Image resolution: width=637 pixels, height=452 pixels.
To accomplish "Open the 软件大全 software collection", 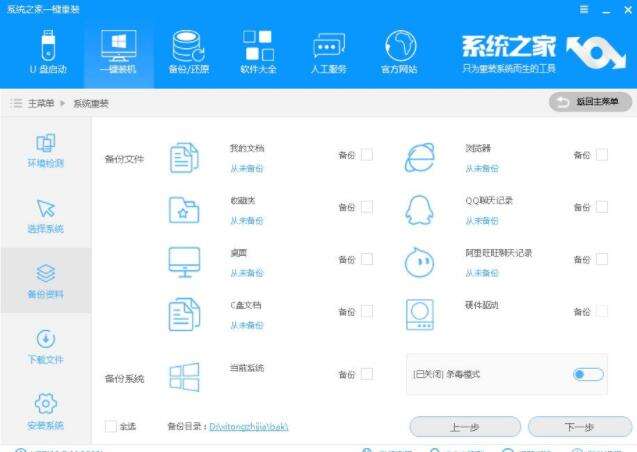I will tap(258, 52).
